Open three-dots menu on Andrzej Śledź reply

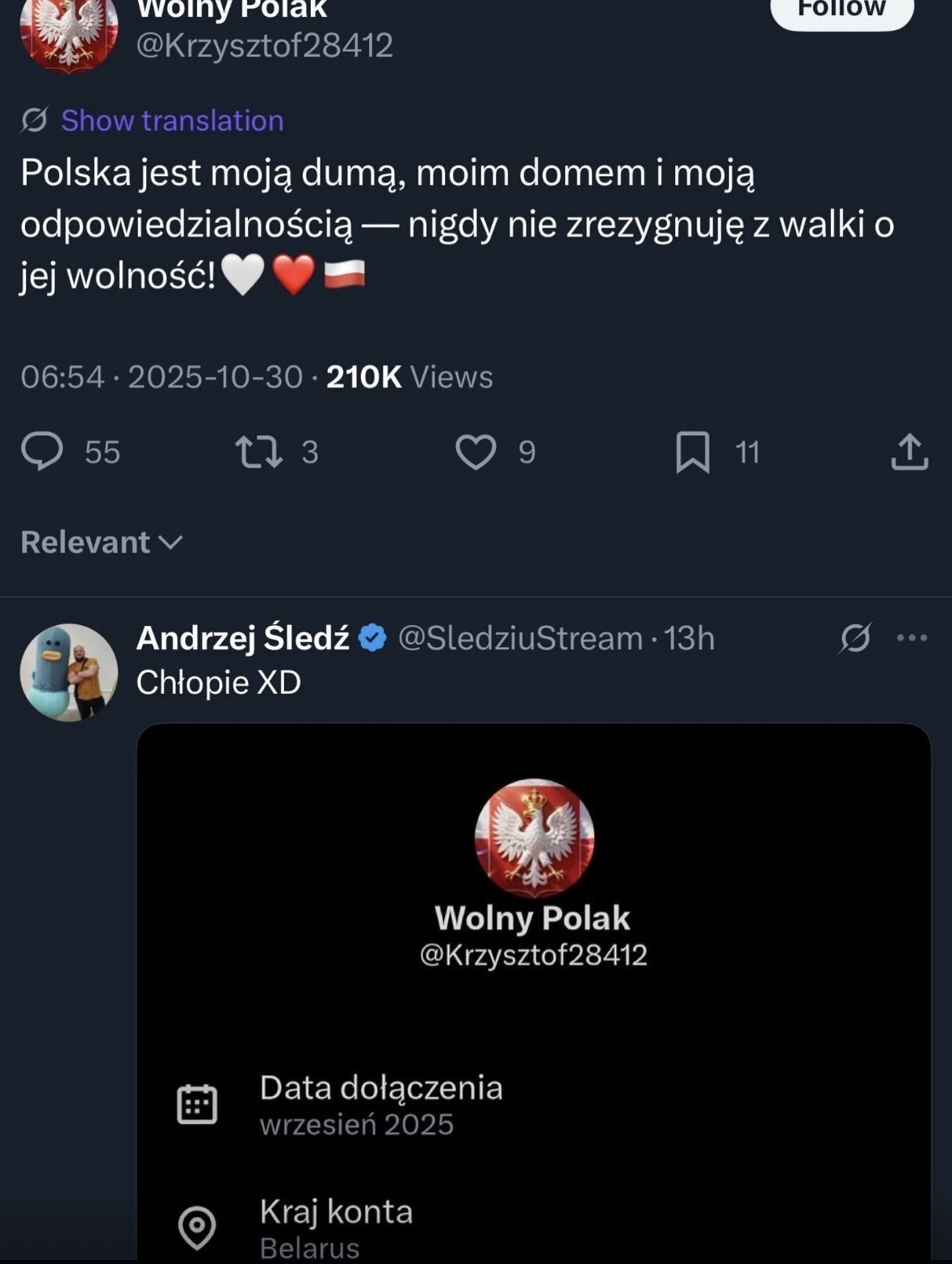[x=912, y=638]
